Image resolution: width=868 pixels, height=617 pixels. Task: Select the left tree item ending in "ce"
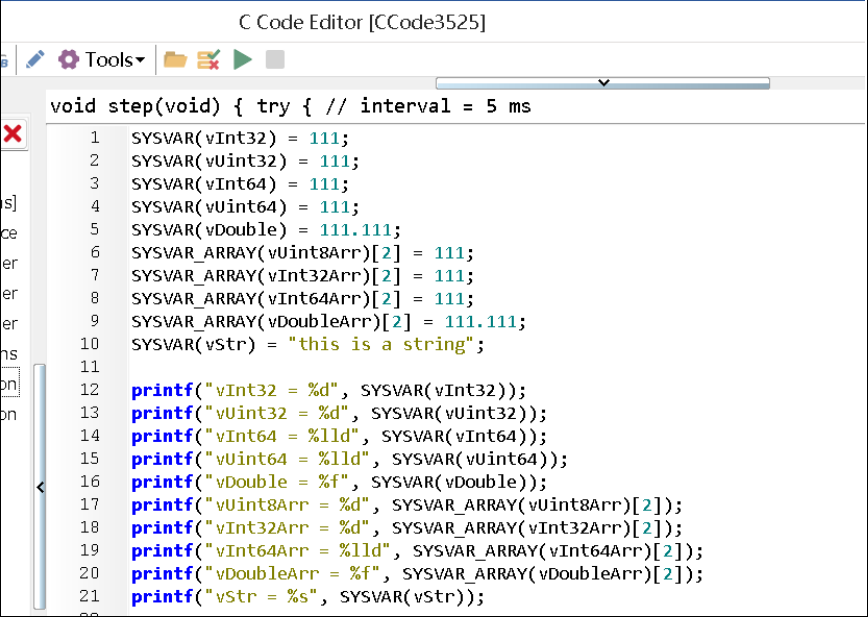pyautogui.click(x=9, y=233)
